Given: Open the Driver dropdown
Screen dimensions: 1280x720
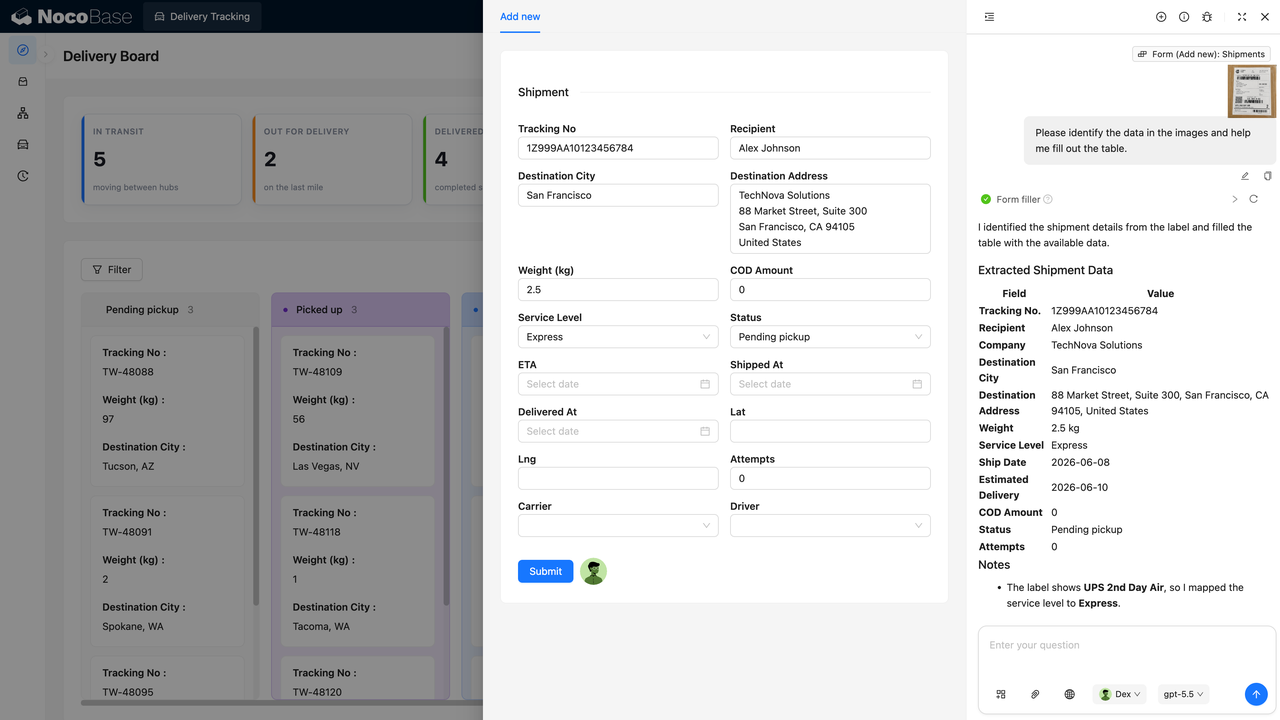Looking at the screenshot, I should coord(830,525).
